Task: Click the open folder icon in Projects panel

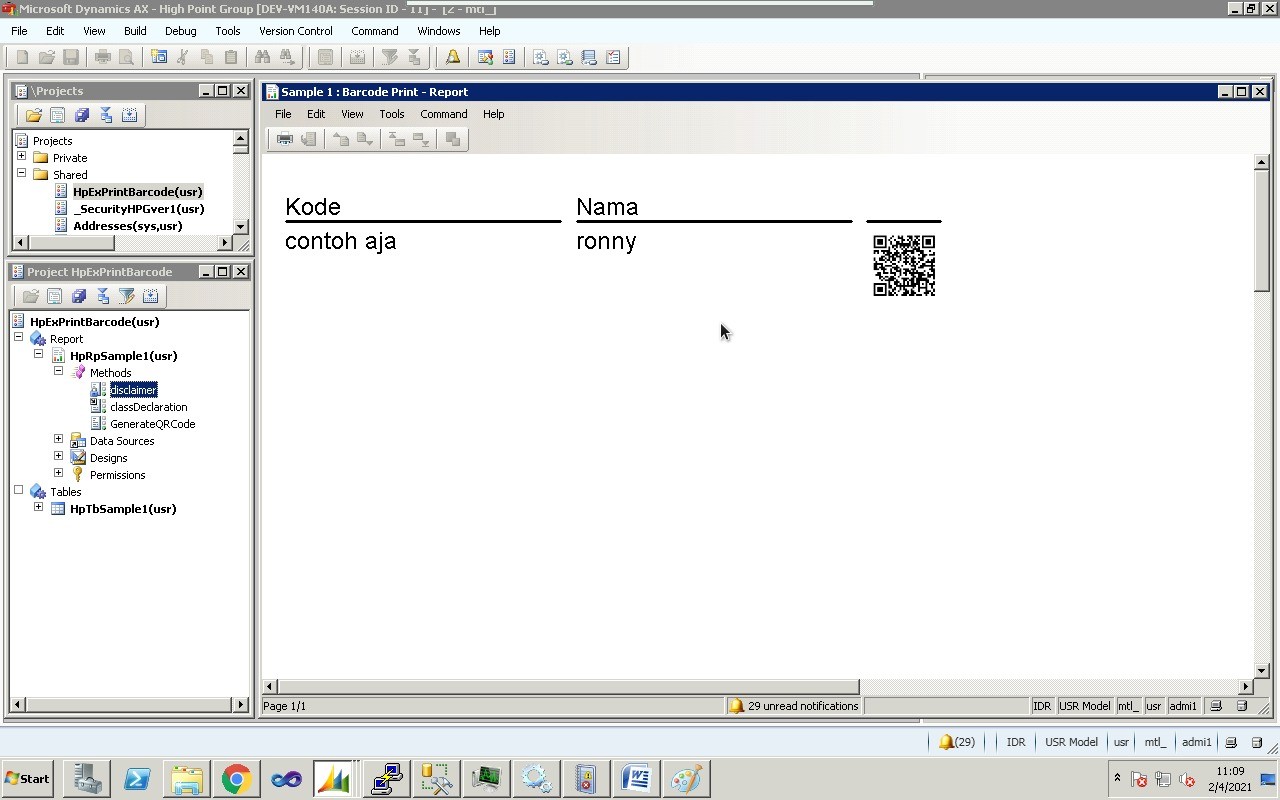Action: point(34,115)
